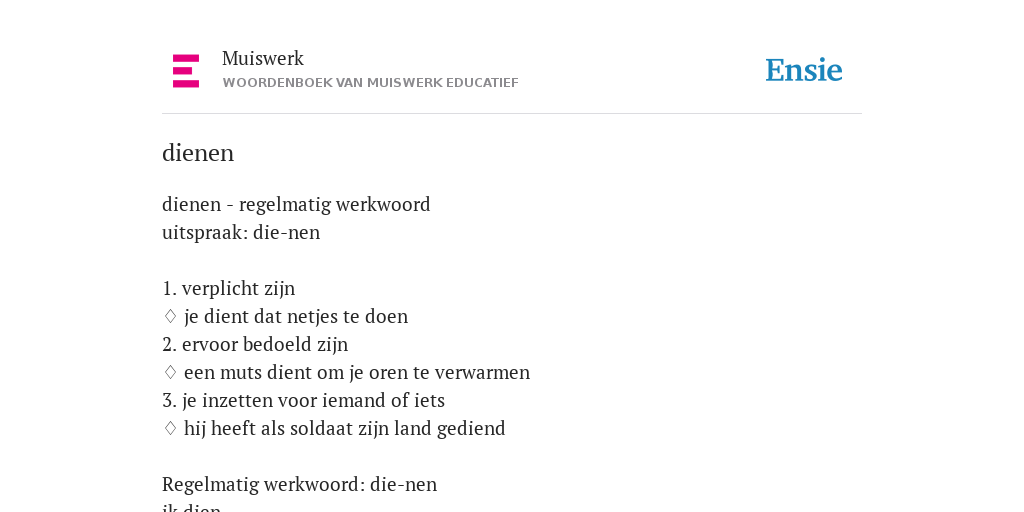This screenshot has height=512, width=1024.
Task: Click diamond bullet before 'een muts dient'
Action: (170, 373)
